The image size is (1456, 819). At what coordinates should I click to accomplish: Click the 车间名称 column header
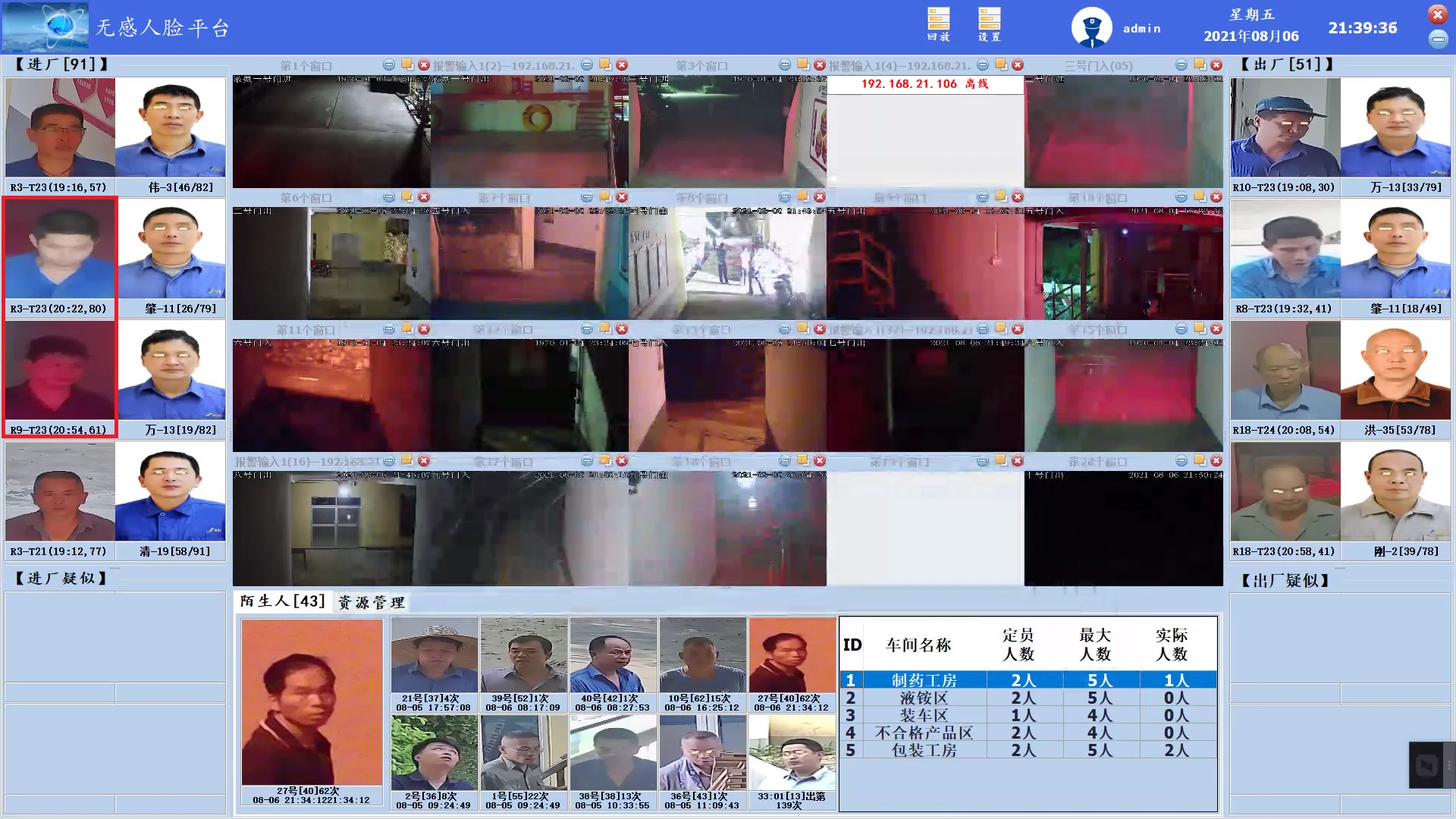918,645
